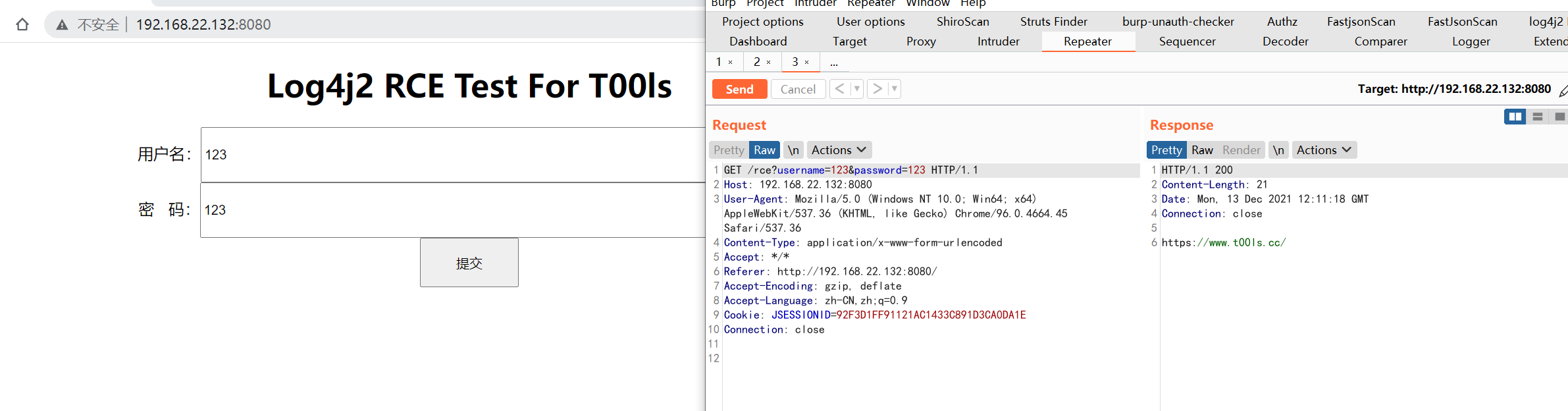Viewport: 1568px width, 411px height.
Task: Close Repeater tab 1
Action: 730,63
